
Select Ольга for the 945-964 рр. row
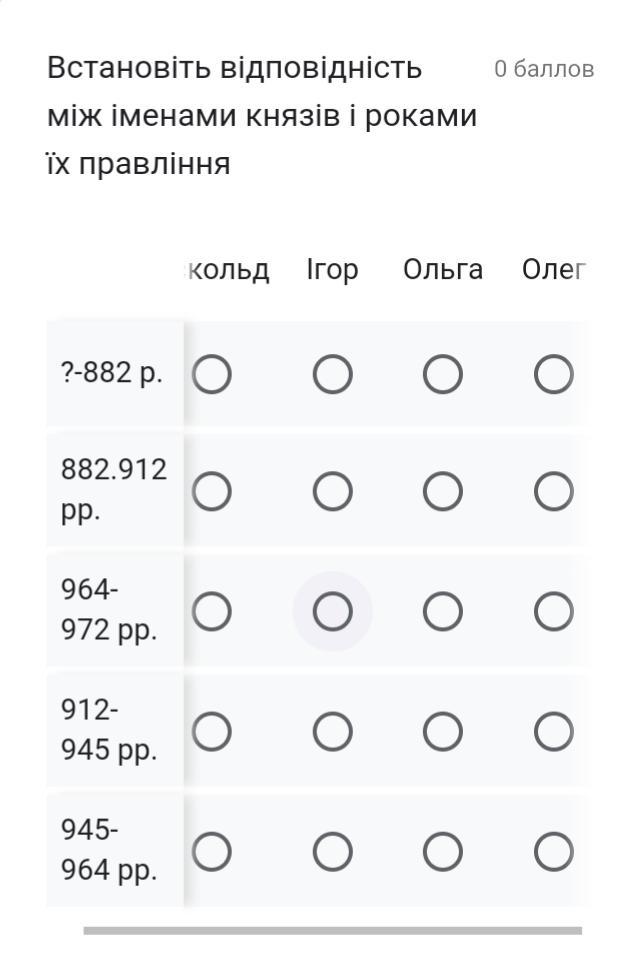point(443,852)
